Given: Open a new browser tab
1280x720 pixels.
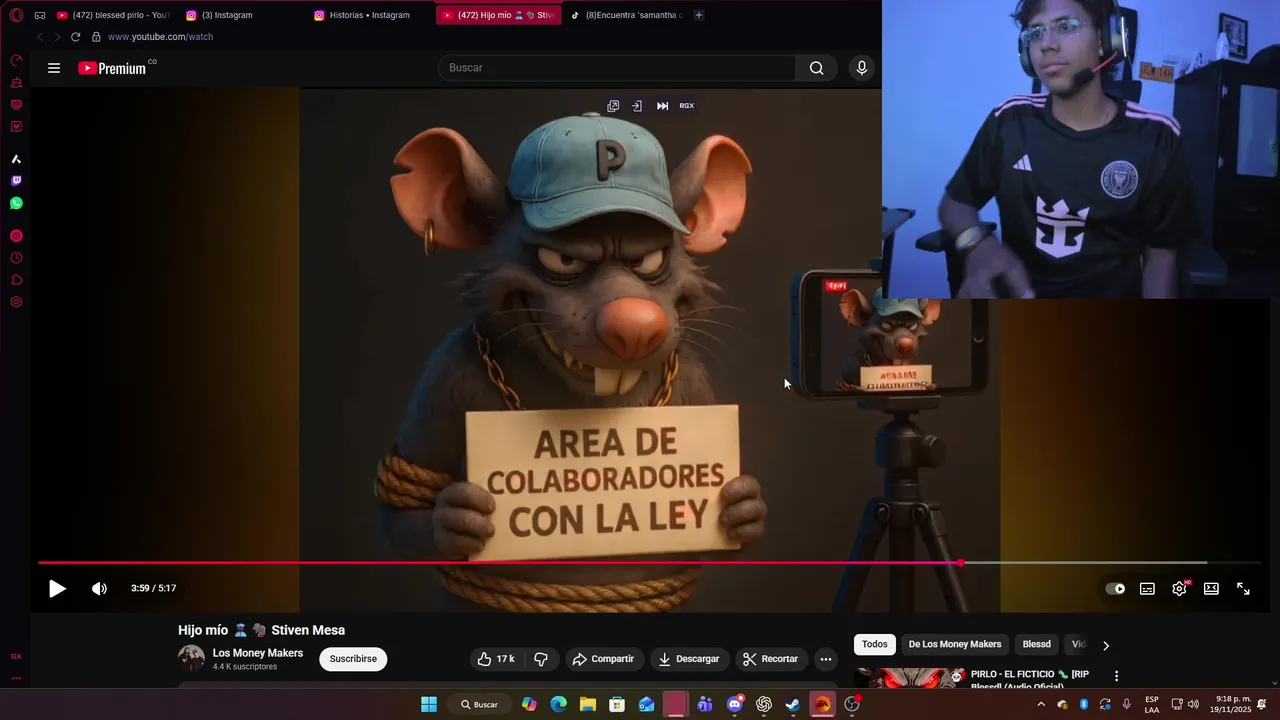Looking at the screenshot, I should (x=698, y=15).
